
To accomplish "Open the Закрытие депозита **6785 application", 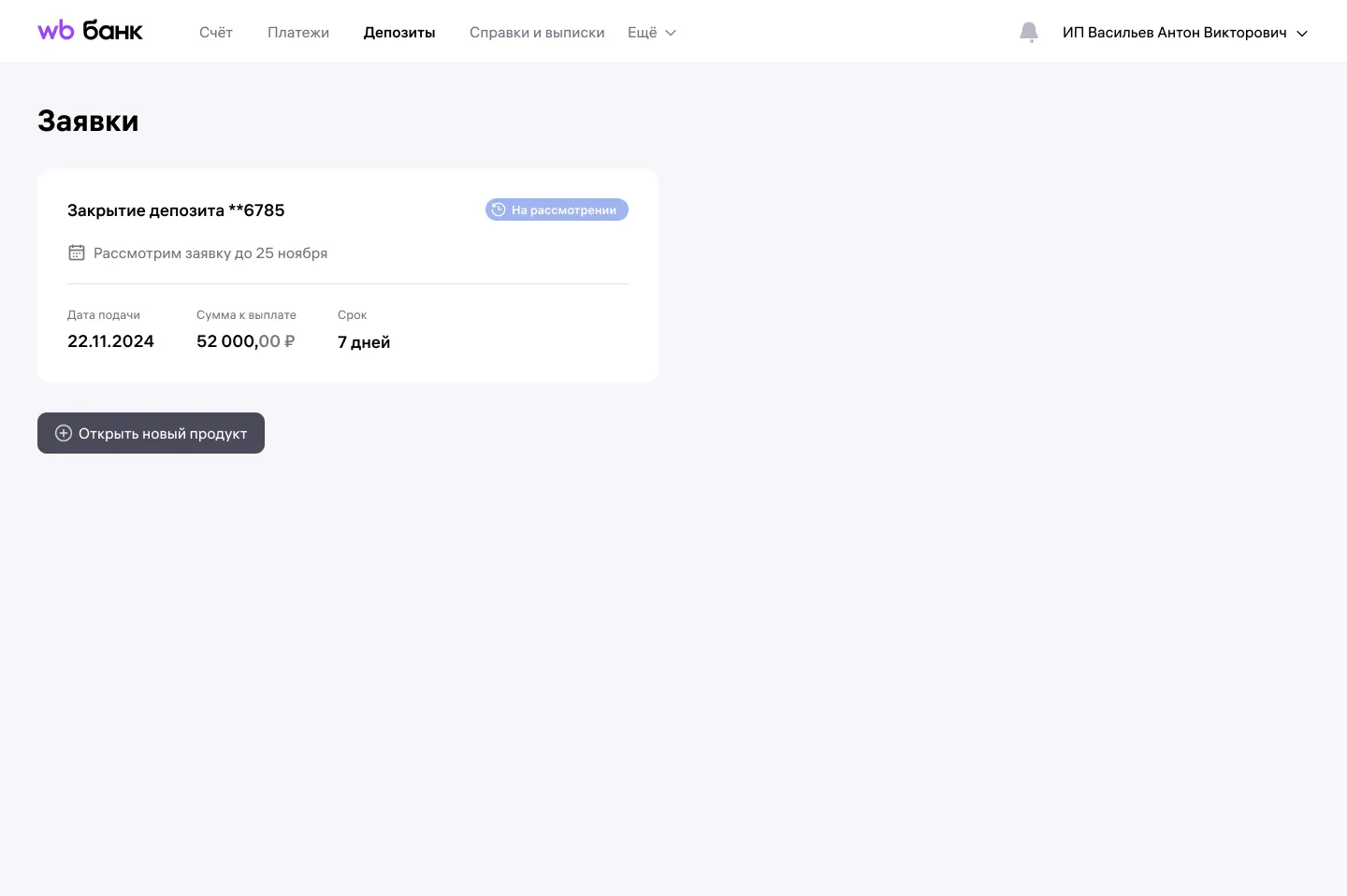I will click(x=176, y=210).
